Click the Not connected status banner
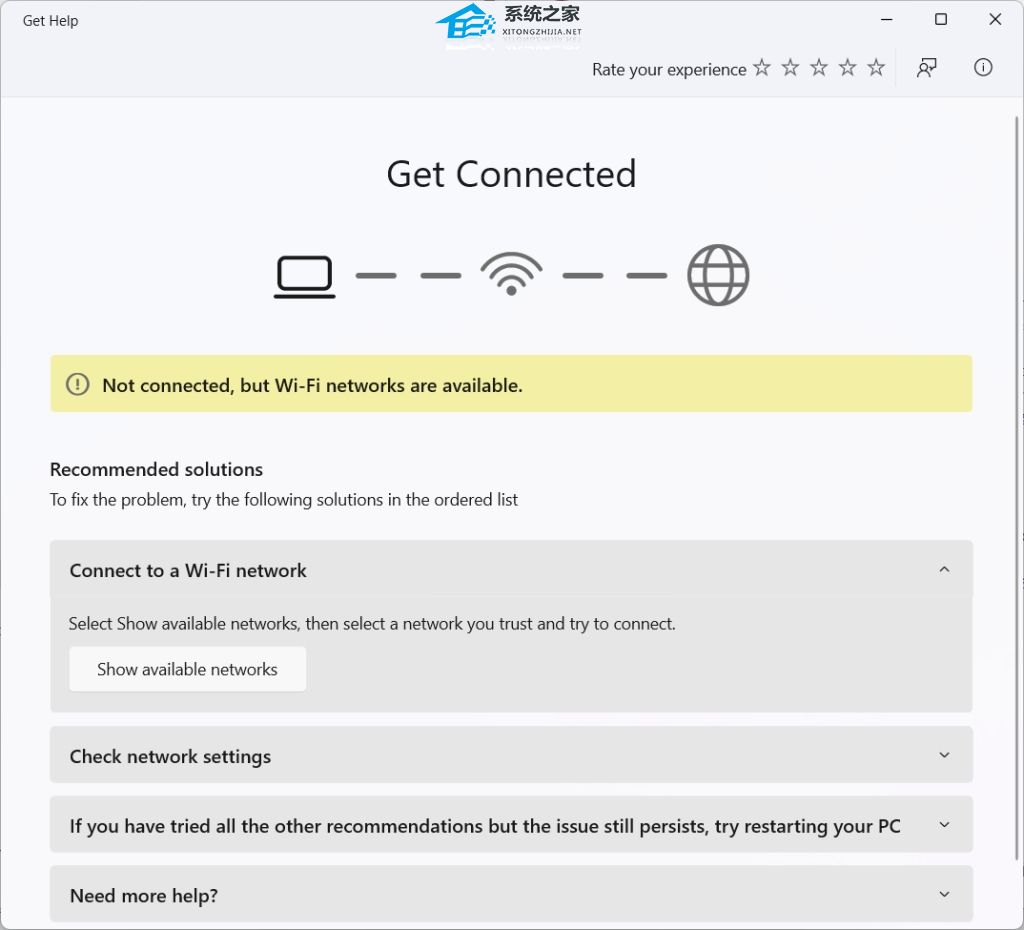The width and height of the screenshot is (1024, 930). [x=511, y=385]
